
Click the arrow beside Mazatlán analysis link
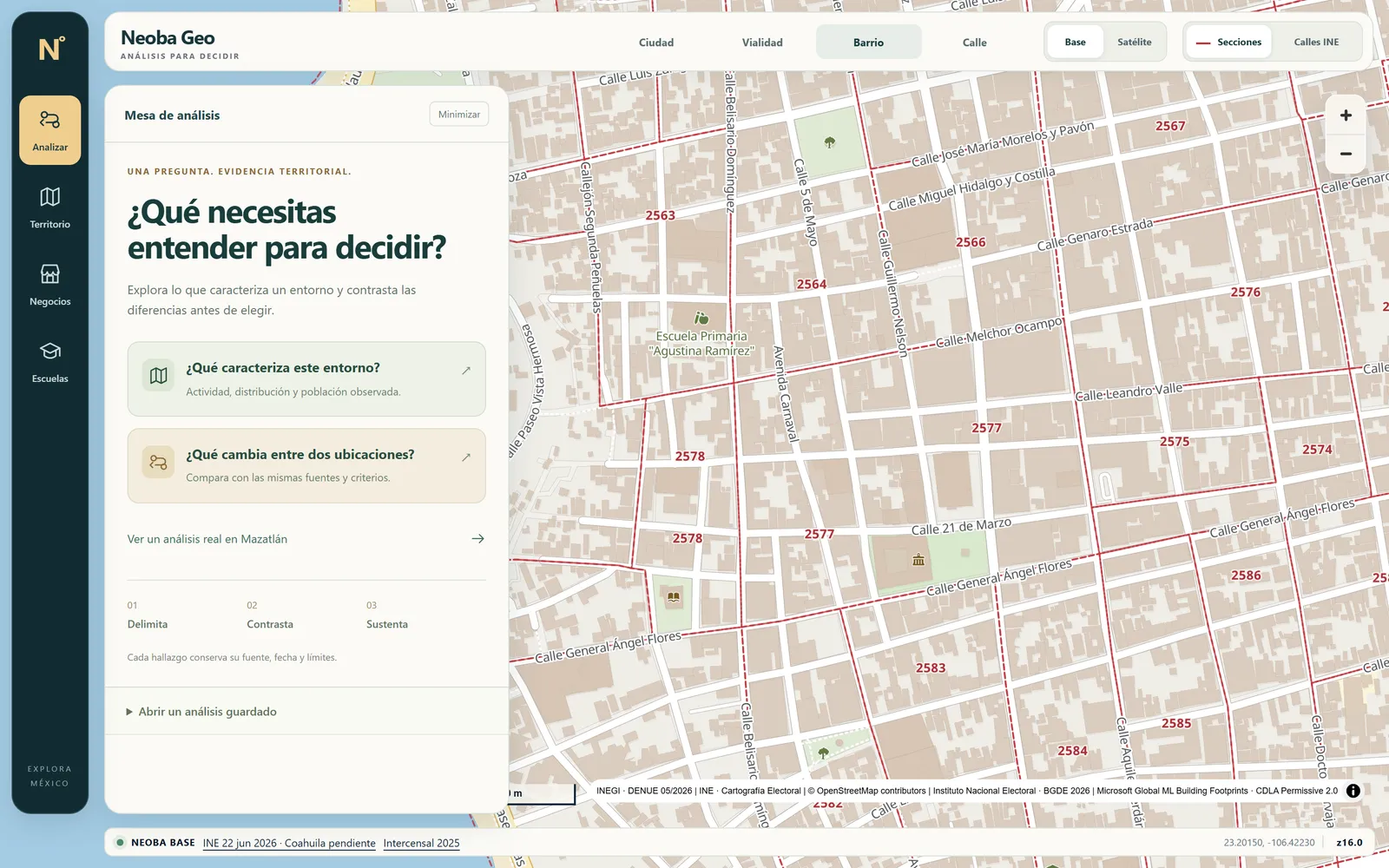tap(477, 539)
